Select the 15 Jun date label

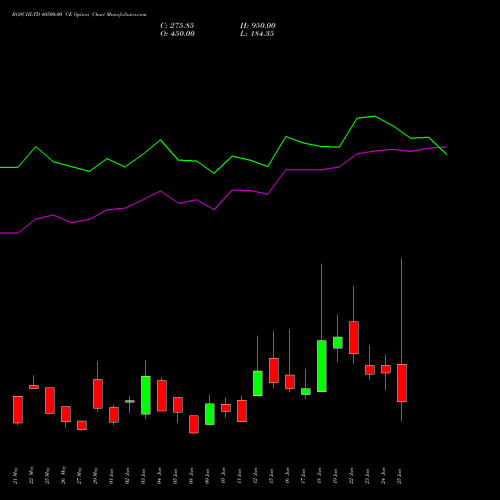(x=272, y=476)
